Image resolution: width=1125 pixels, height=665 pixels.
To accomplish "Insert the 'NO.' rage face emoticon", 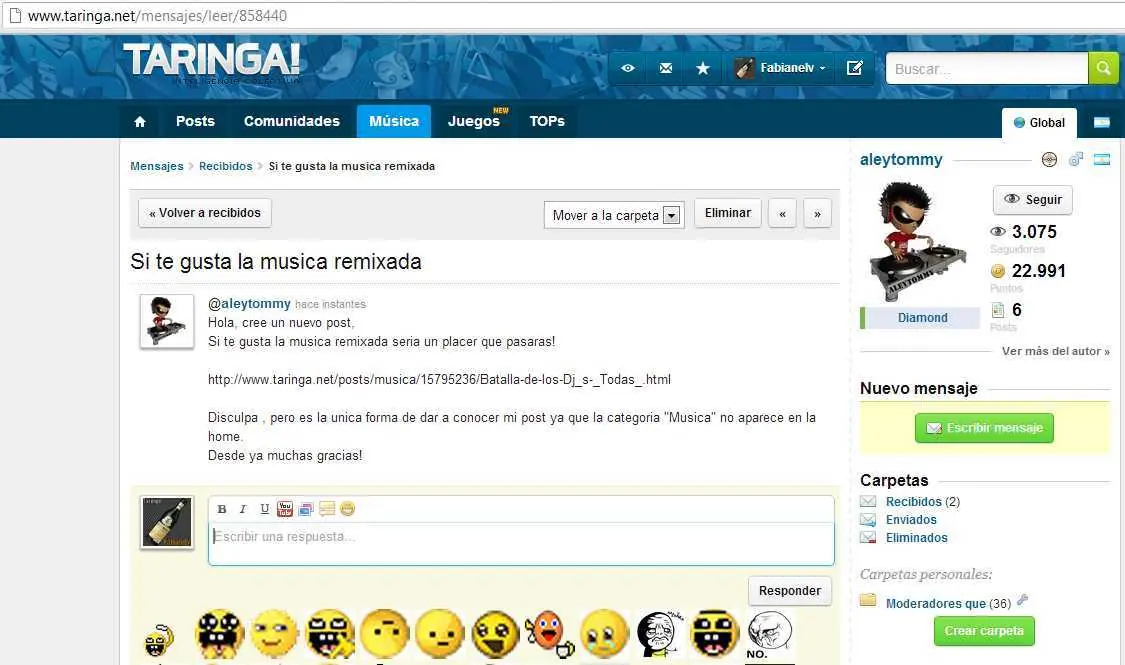I will [769, 635].
